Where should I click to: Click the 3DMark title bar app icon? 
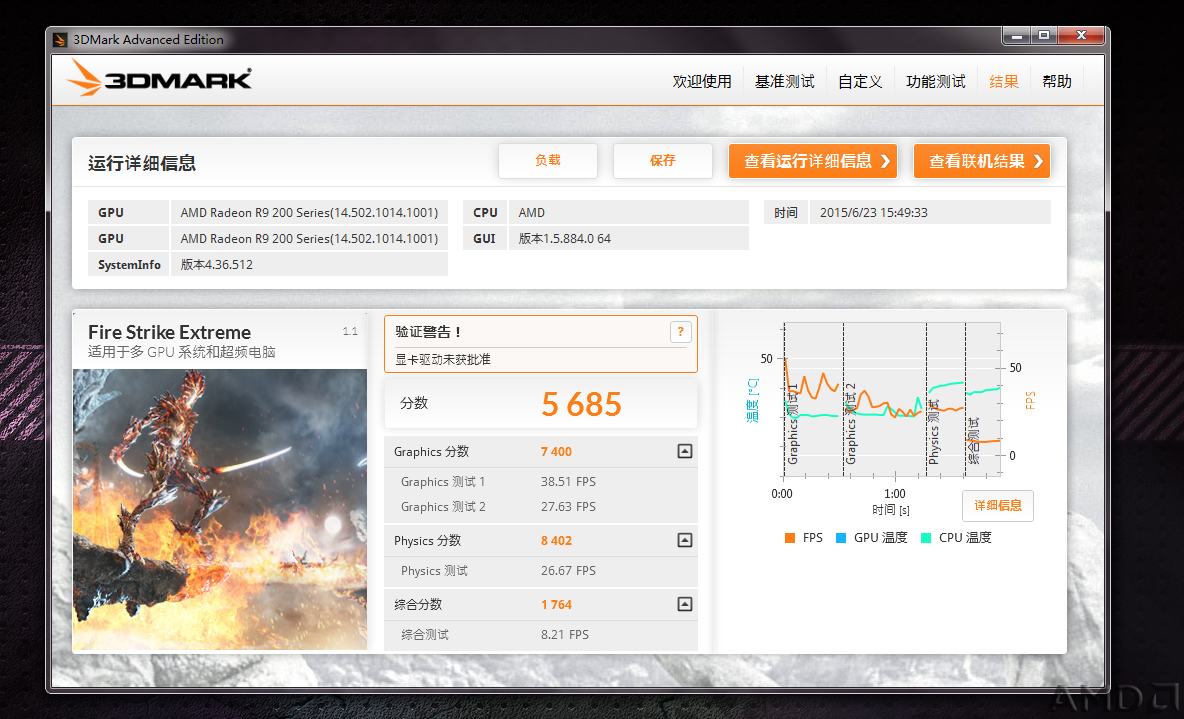(60, 40)
